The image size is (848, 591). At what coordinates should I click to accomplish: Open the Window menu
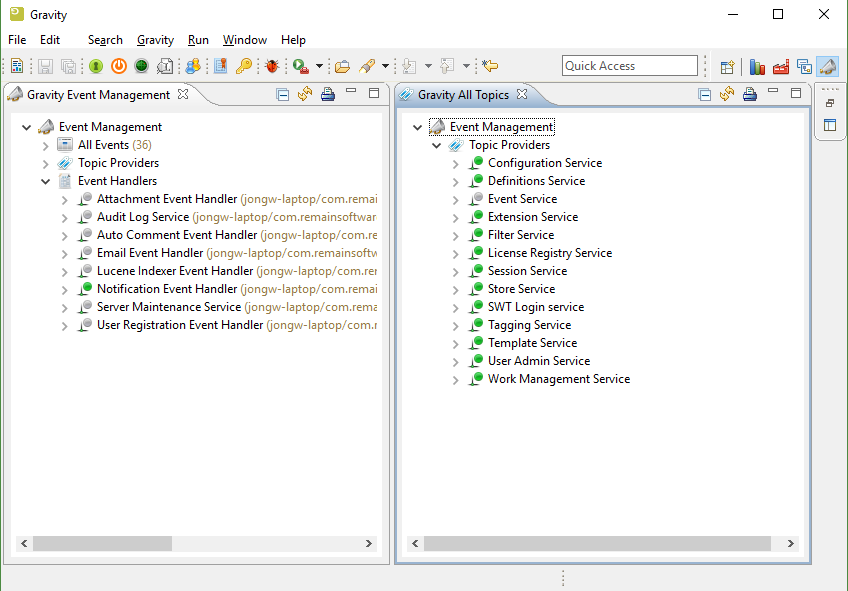(x=244, y=40)
